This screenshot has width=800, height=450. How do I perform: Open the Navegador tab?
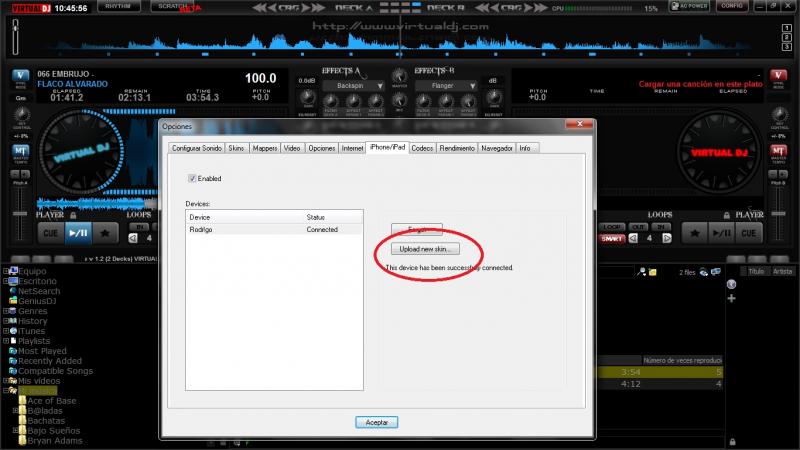(x=497, y=148)
